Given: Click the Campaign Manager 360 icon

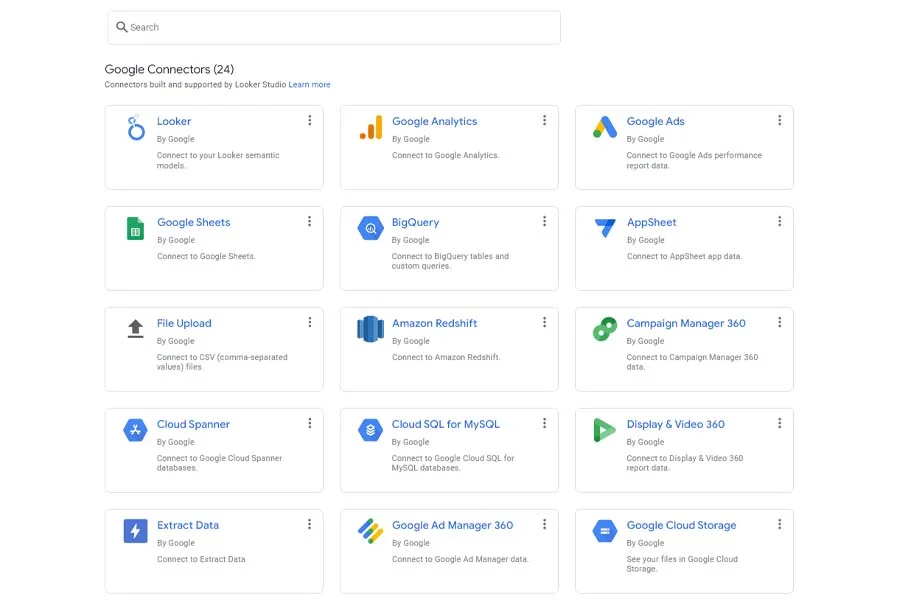Looking at the screenshot, I should (605, 329).
